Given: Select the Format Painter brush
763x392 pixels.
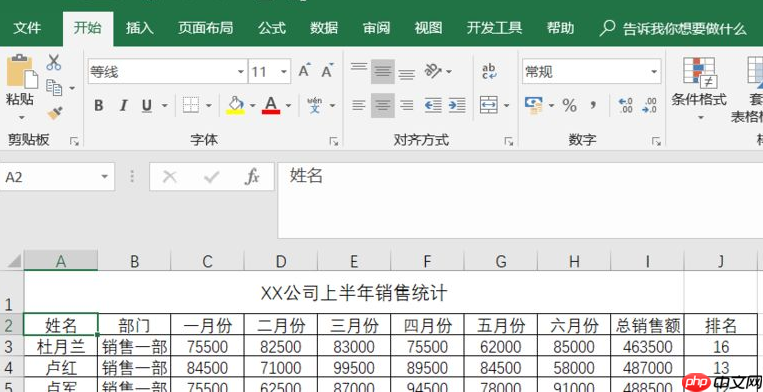Looking at the screenshot, I should pyautogui.click(x=54, y=113).
